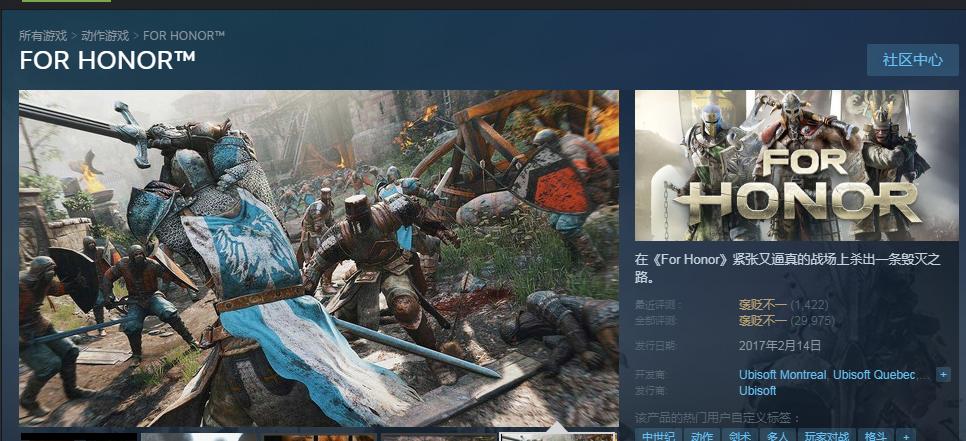Open the 动作游戏 breadcrumb link
The image size is (966, 441).
coord(105,35)
